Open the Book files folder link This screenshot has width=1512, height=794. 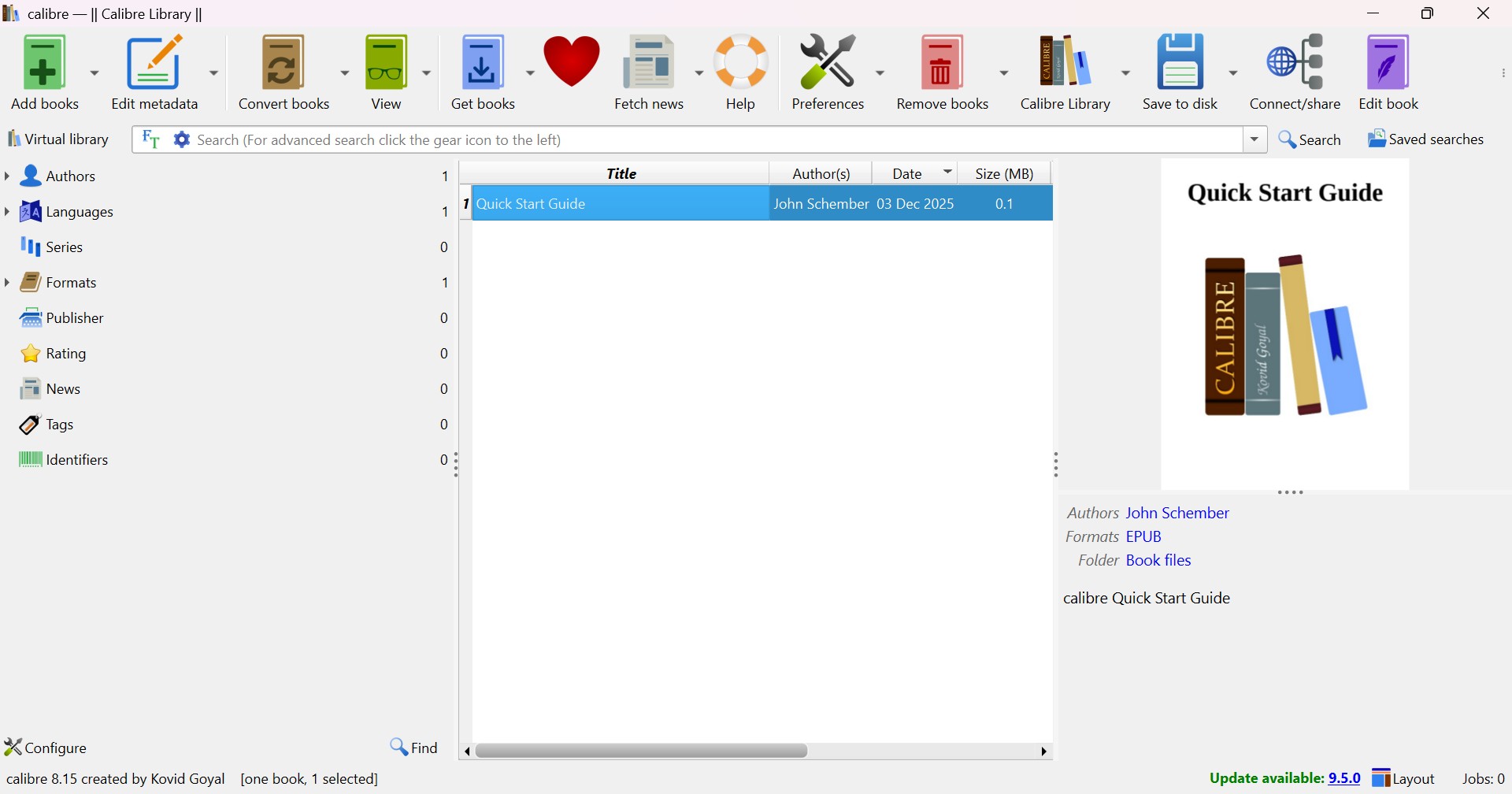pyautogui.click(x=1158, y=559)
